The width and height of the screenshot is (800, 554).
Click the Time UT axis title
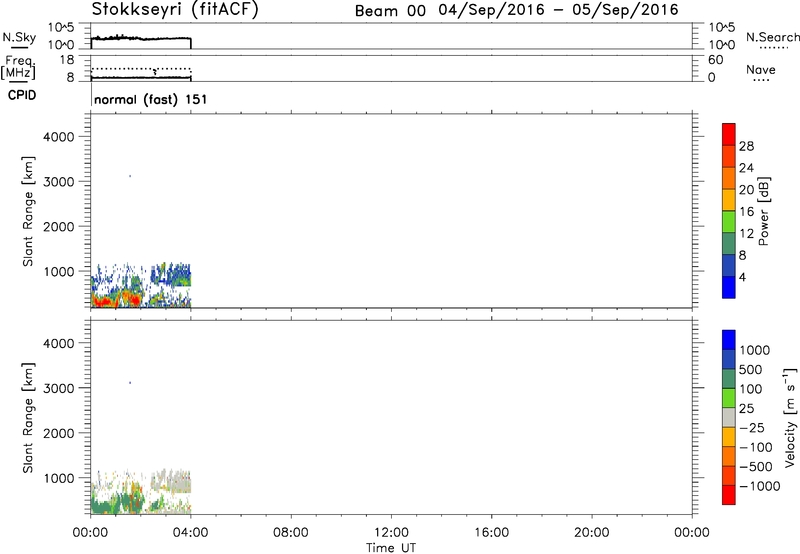point(391,548)
